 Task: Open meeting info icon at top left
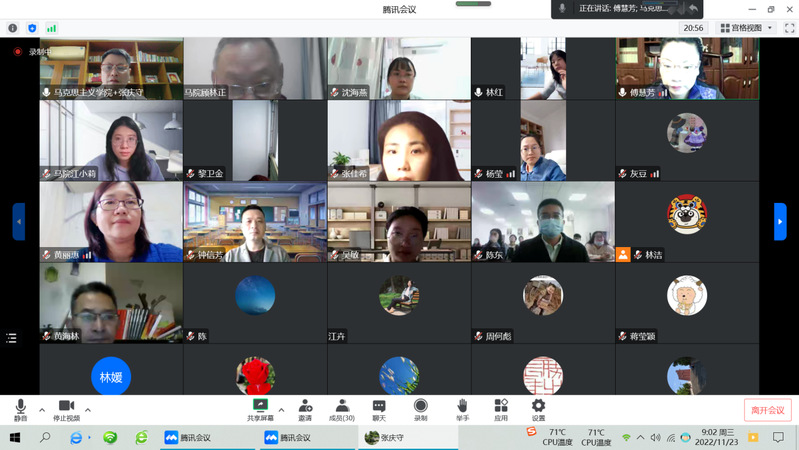click(x=13, y=28)
